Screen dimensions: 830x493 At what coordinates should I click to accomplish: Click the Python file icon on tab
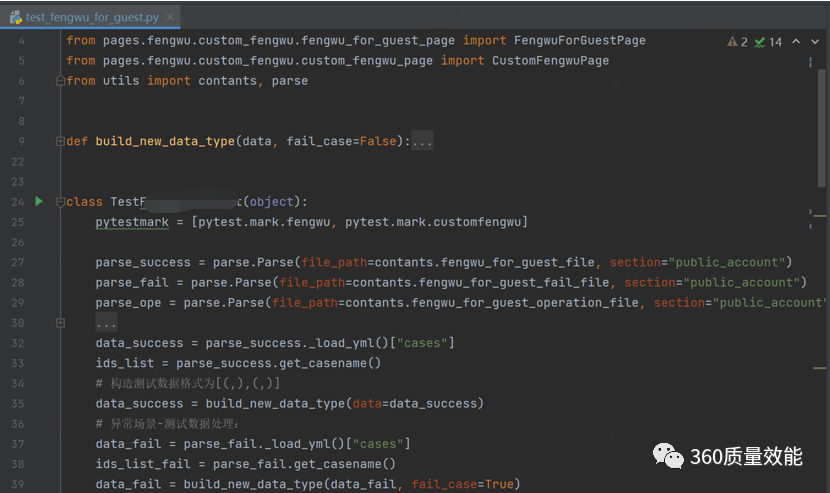16,17
